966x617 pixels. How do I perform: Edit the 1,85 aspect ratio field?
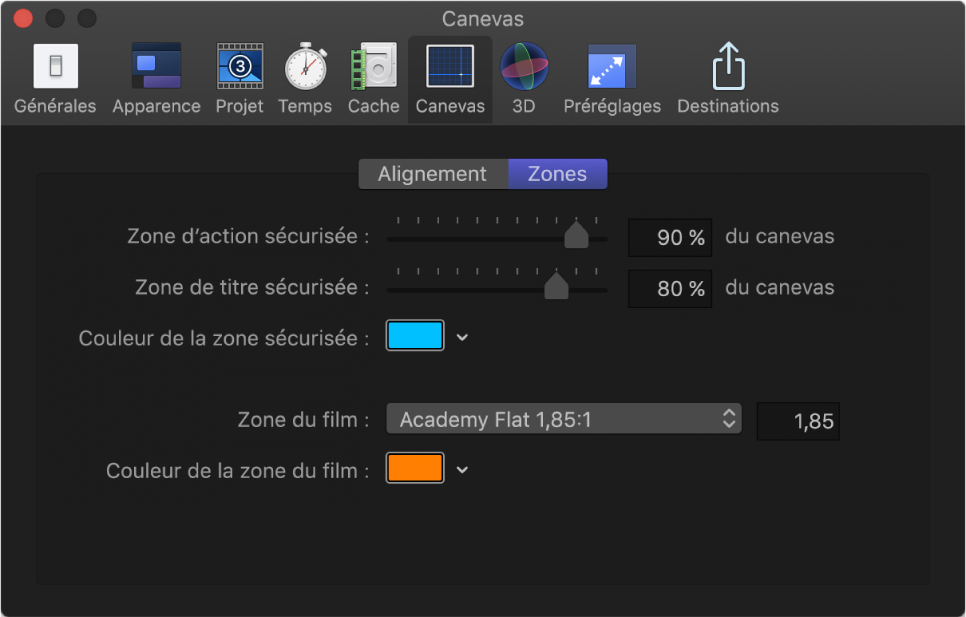pyautogui.click(x=797, y=421)
